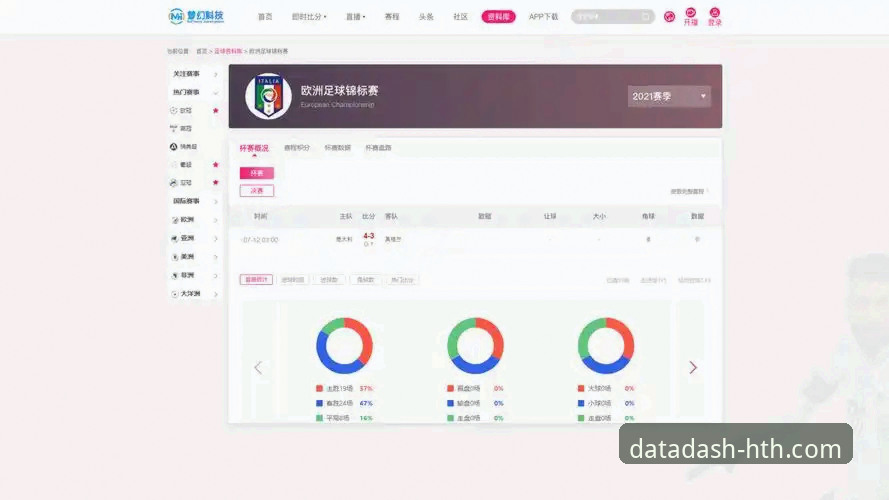Go to 首页 in top navigation
The width and height of the screenshot is (889, 500).
point(265,17)
